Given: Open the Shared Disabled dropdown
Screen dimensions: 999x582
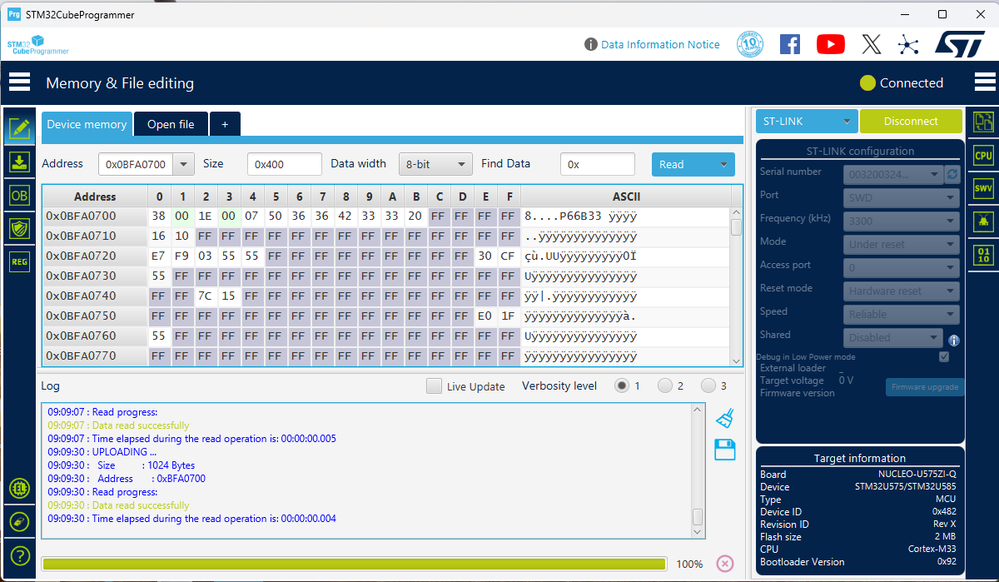Looking at the screenshot, I should 893,337.
